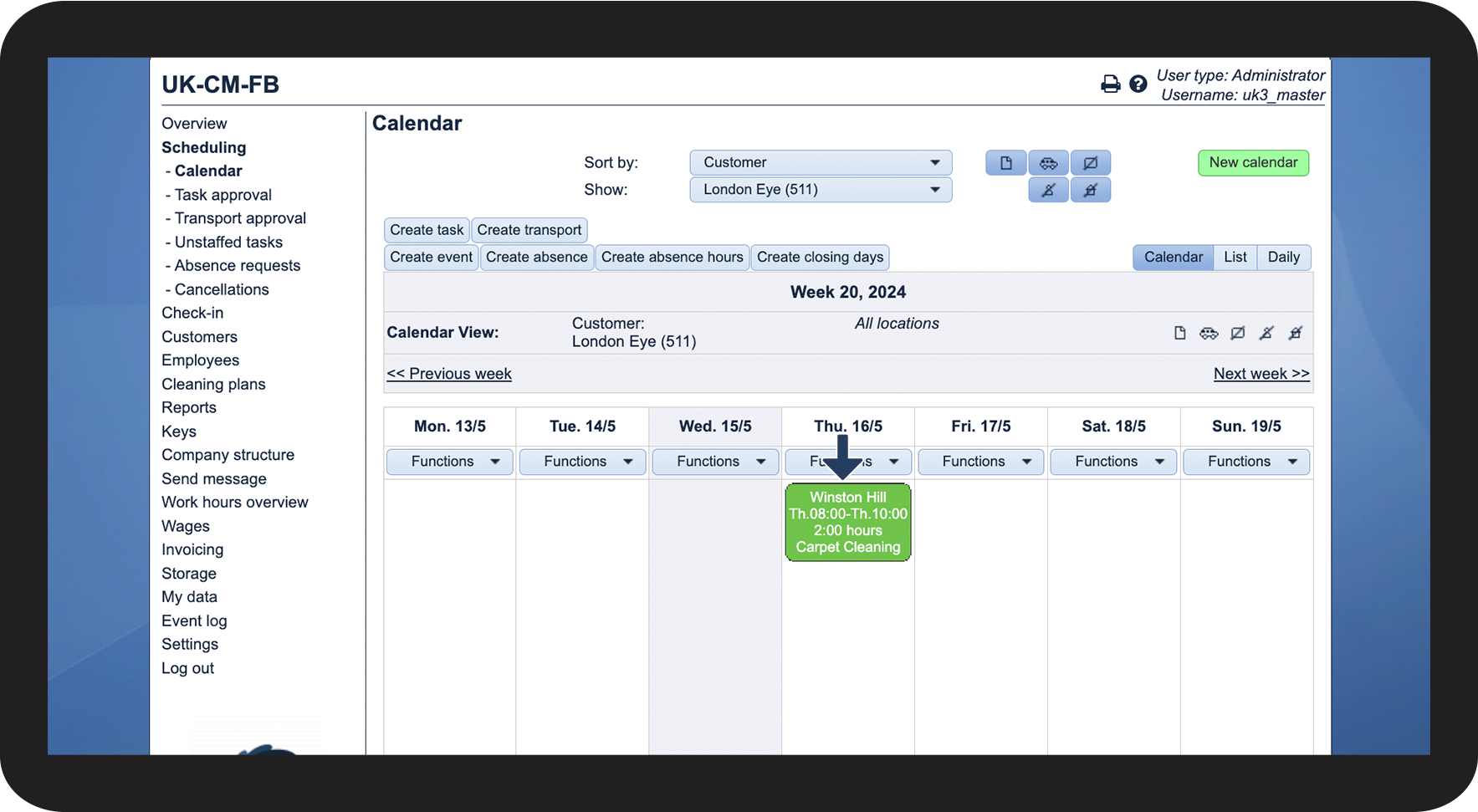Click the Create absence button
The height and width of the screenshot is (812, 1478).
(537, 258)
